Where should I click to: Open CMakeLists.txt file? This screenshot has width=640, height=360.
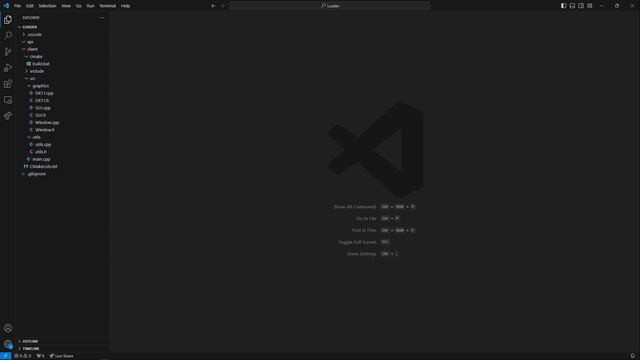pos(63,167)
